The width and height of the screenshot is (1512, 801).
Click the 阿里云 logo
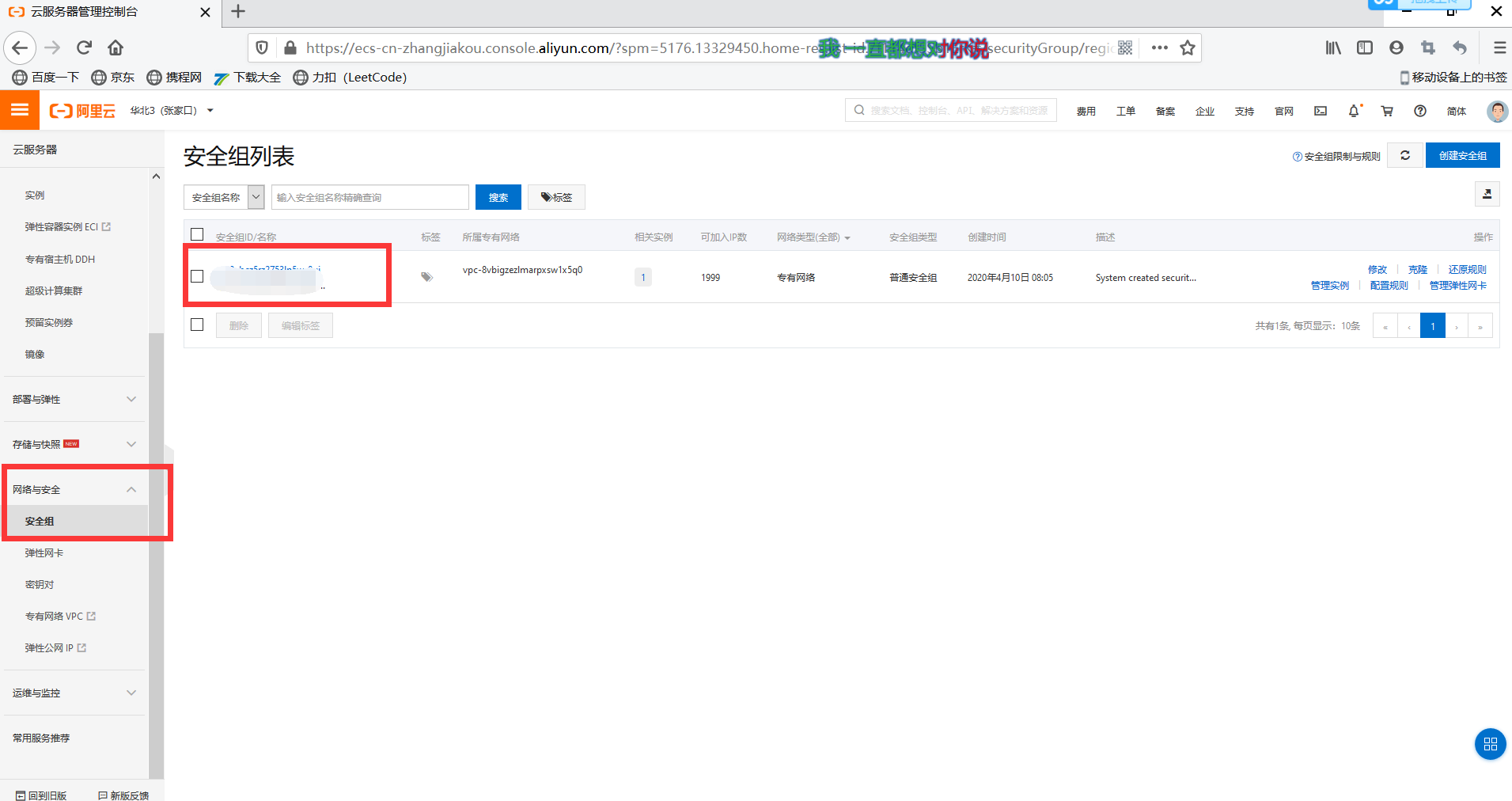point(82,111)
